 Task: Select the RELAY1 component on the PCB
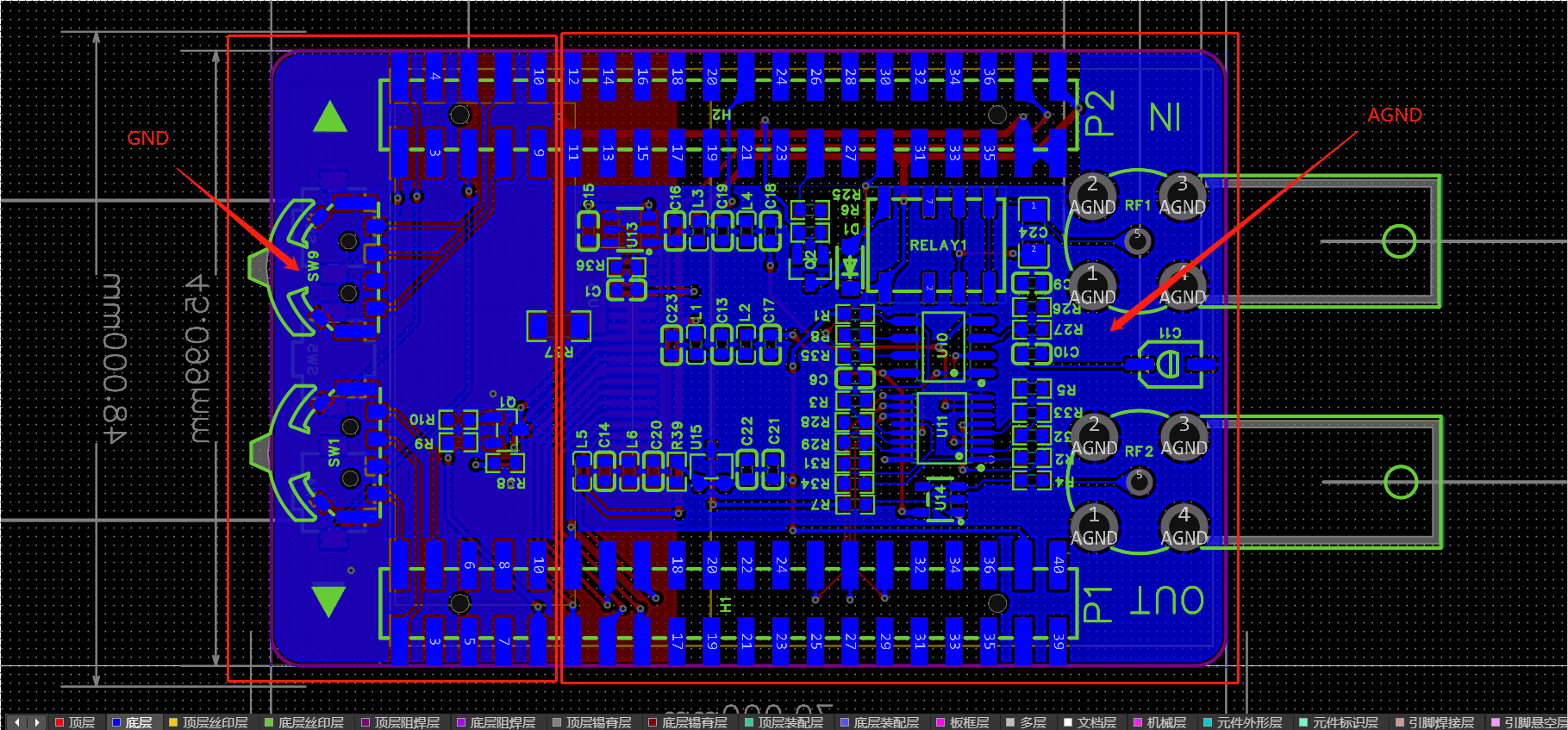pos(937,246)
